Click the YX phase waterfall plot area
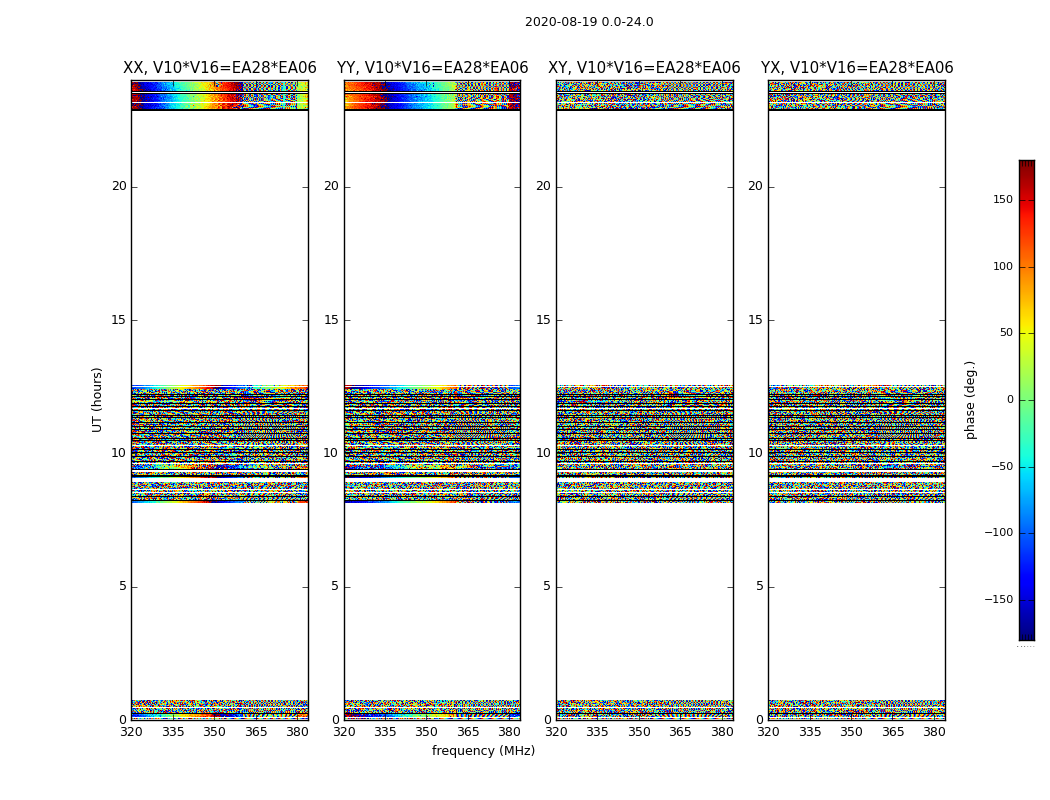Image resolution: width=1050 pixels, height=800 pixels. click(857, 400)
